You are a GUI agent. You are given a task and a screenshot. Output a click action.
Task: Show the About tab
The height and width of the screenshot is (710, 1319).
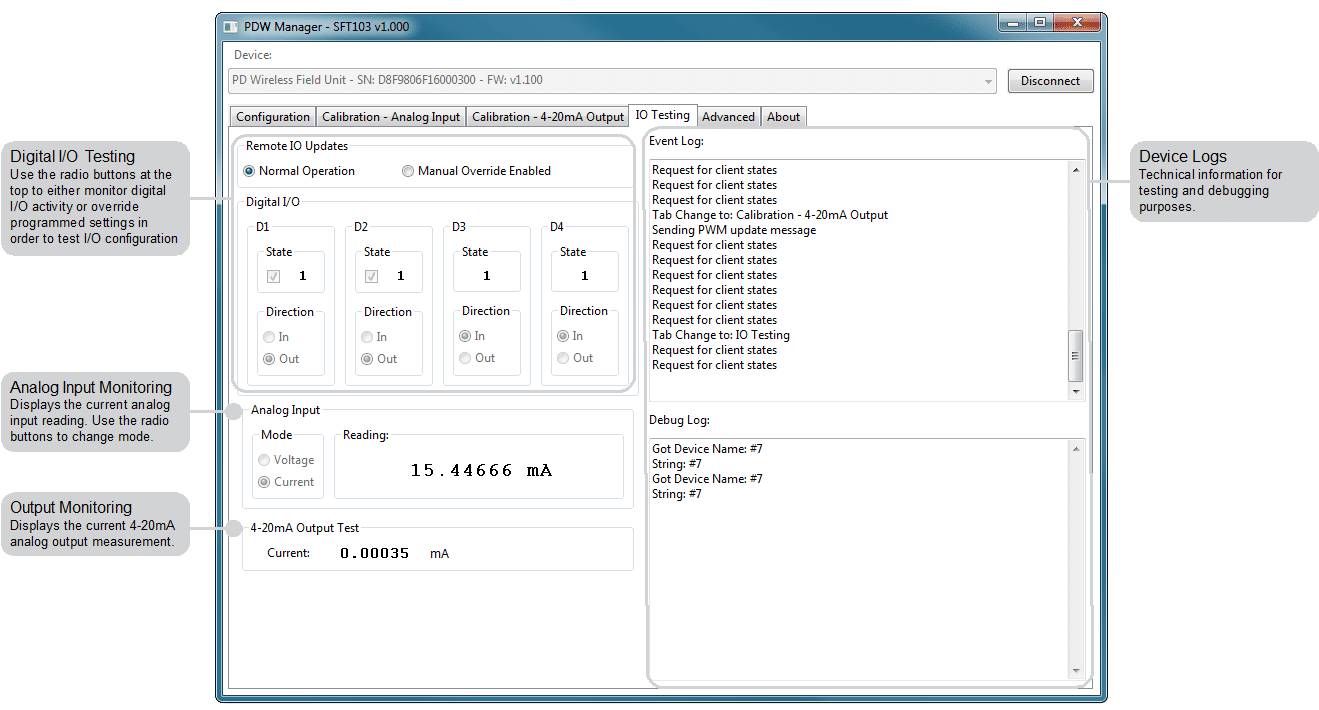click(x=783, y=117)
